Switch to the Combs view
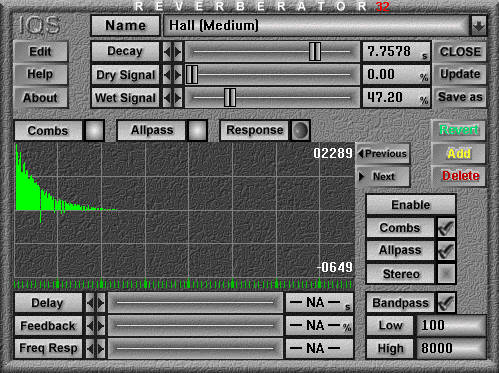Viewport: 499px width, 373px height. tap(48, 130)
